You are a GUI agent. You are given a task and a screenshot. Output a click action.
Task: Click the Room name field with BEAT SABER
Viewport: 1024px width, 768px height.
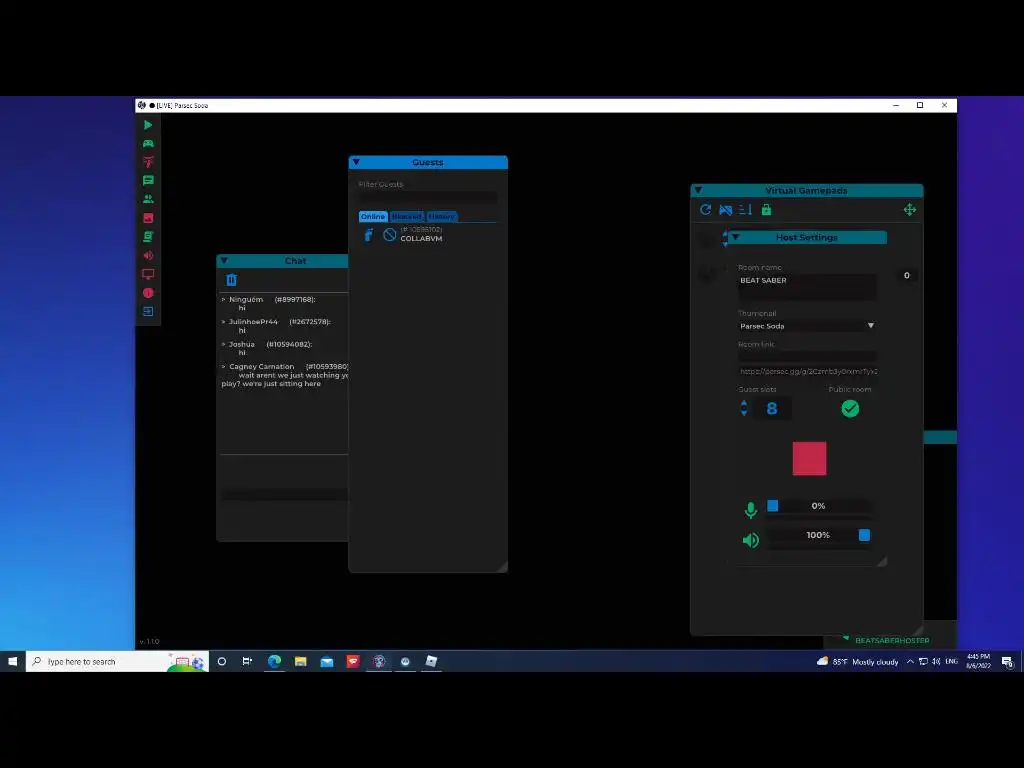point(807,287)
